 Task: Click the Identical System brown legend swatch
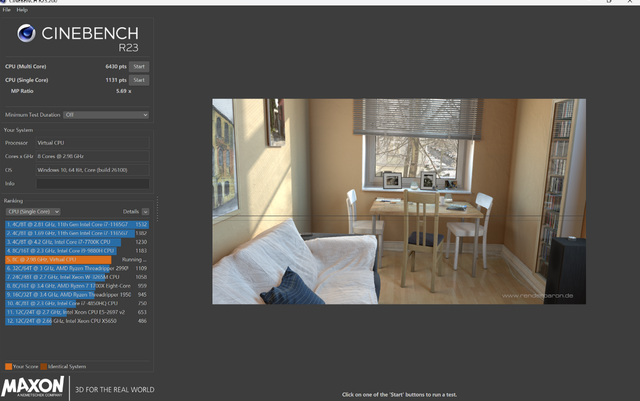click(x=44, y=366)
